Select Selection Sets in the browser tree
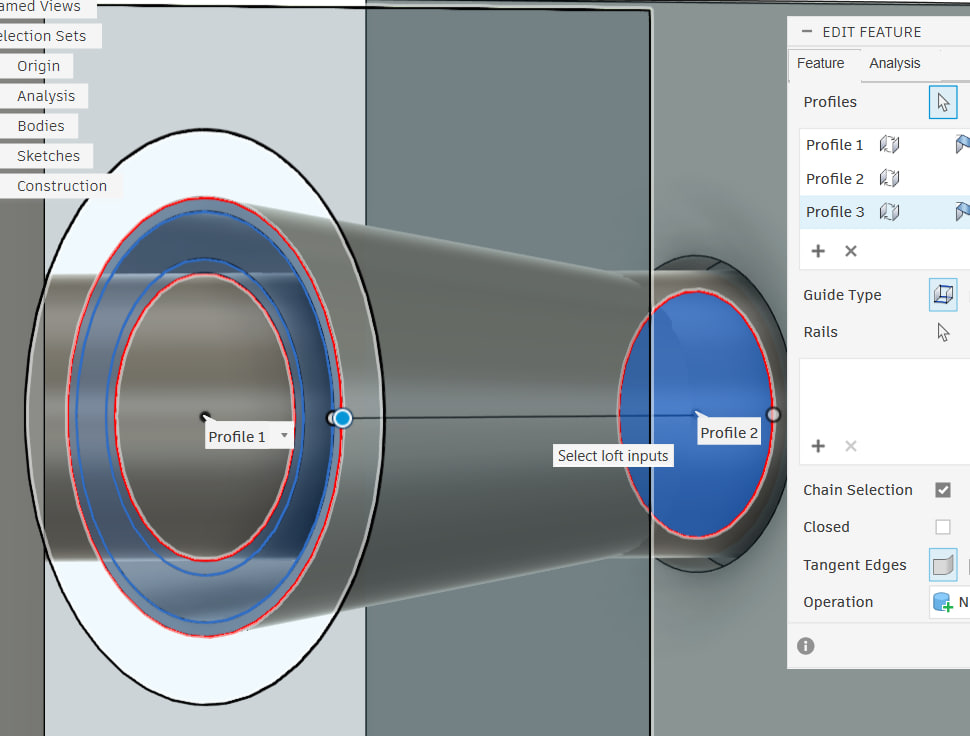The height and width of the screenshot is (736, 970). coord(43,36)
